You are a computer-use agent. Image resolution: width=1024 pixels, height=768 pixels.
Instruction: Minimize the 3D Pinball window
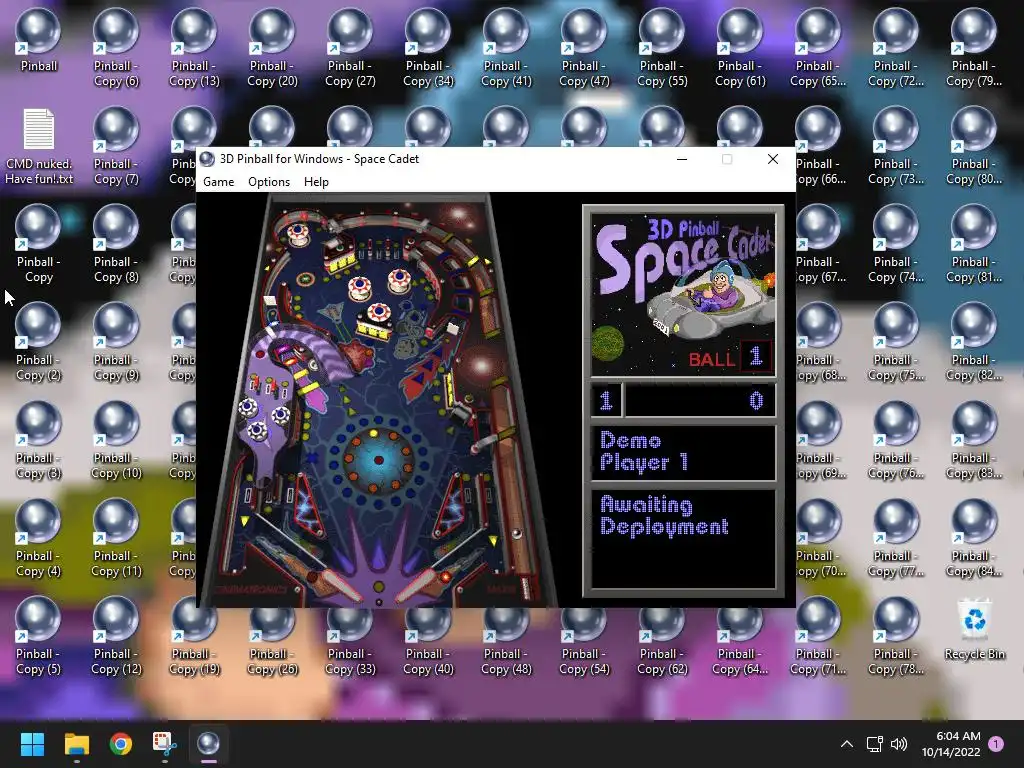(x=682, y=159)
